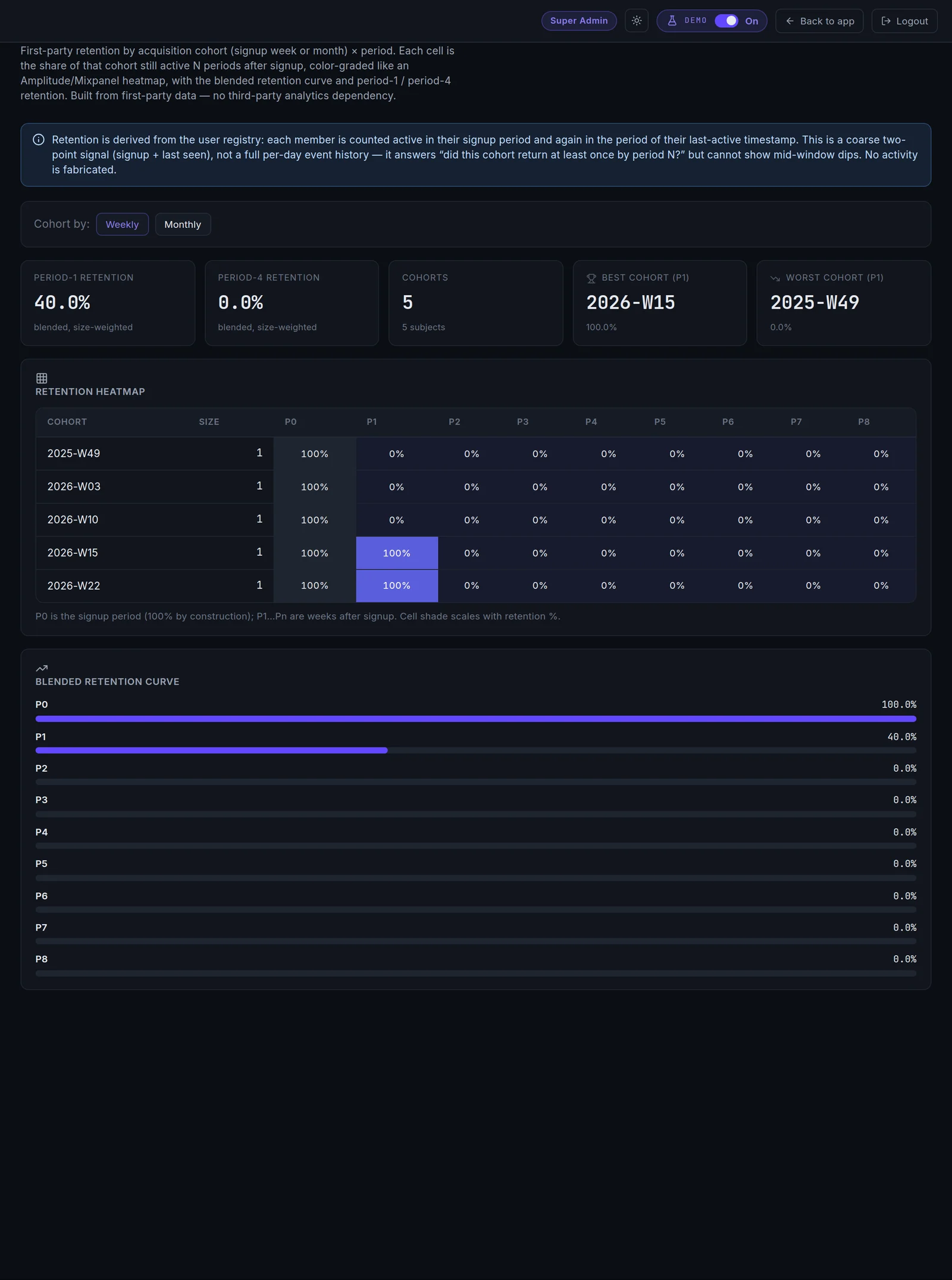Click the 'blended, size-weighted' note under Period-1
952x1280 pixels.
click(x=83, y=327)
